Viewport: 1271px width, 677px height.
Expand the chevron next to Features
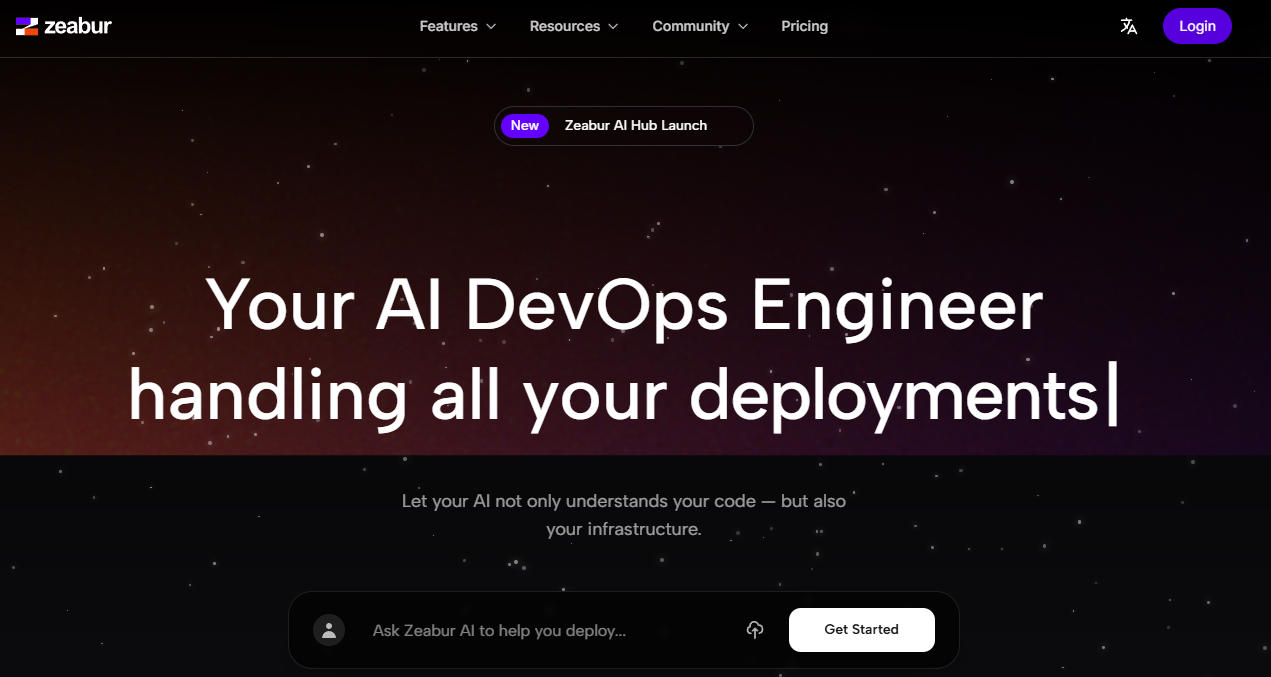click(491, 27)
